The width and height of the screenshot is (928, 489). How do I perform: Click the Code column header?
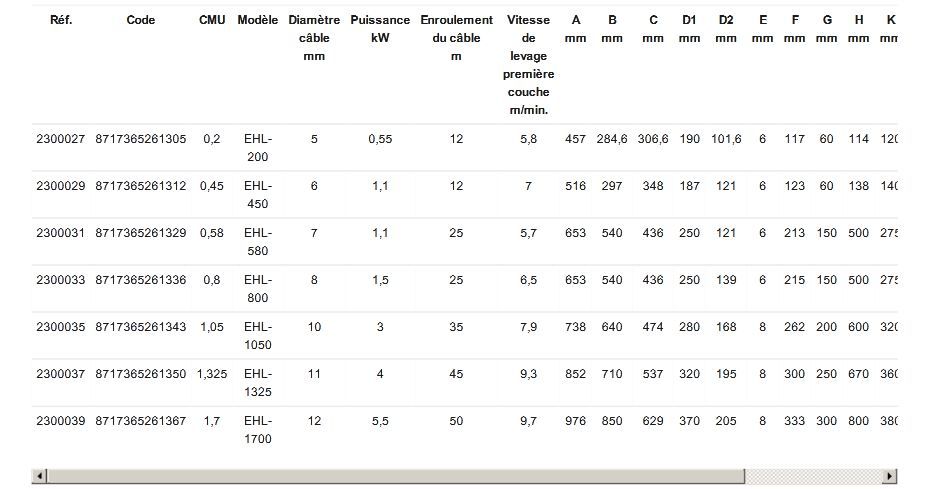141,20
